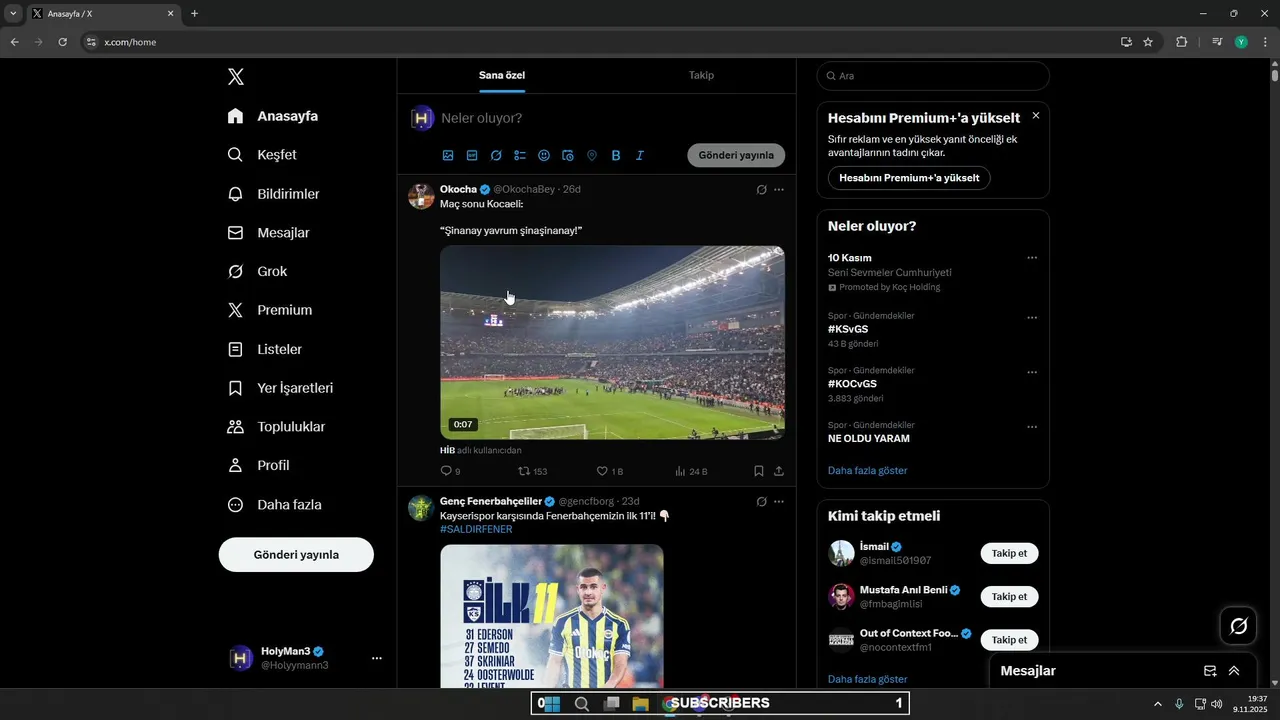Expand Daha fazla menu in sidebar
This screenshot has height=720, width=1280.
(274, 505)
